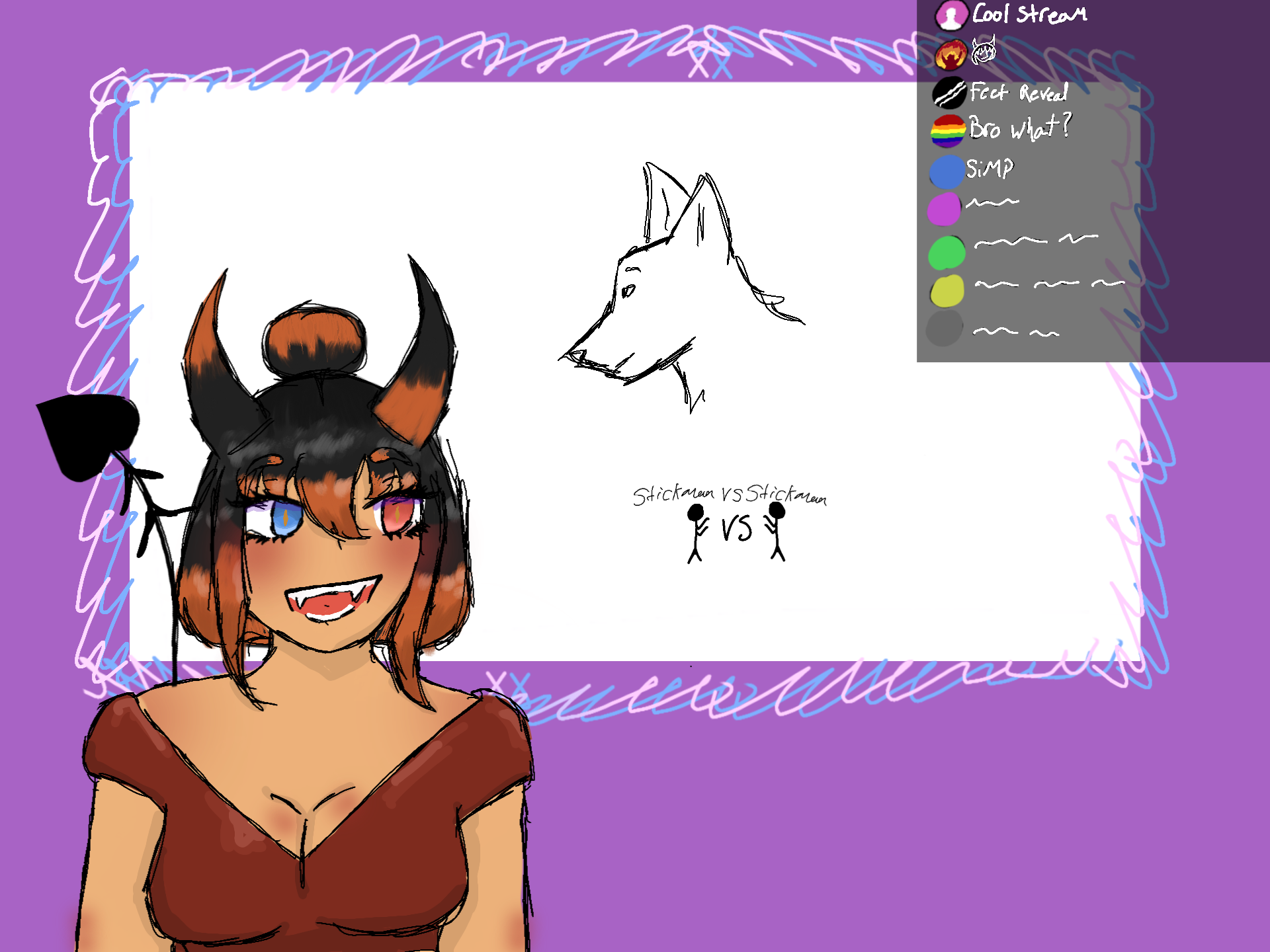
Task: Click the blue circle avatar beside SIMP
Action: click(x=947, y=172)
